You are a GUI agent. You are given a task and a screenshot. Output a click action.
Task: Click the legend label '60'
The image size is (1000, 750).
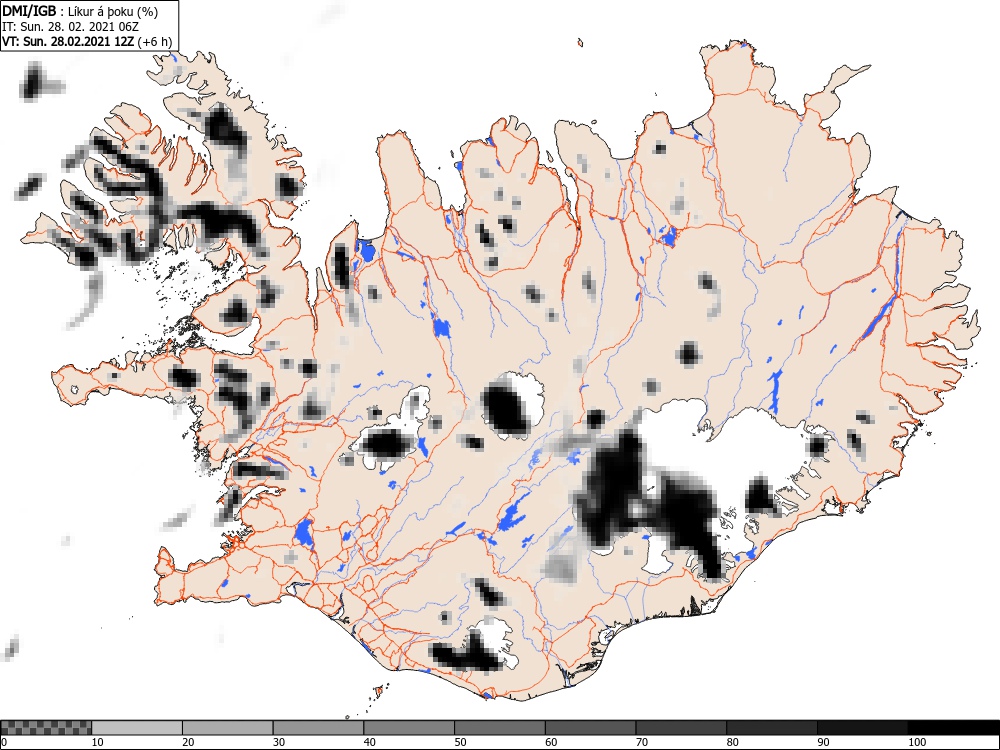(551, 742)
